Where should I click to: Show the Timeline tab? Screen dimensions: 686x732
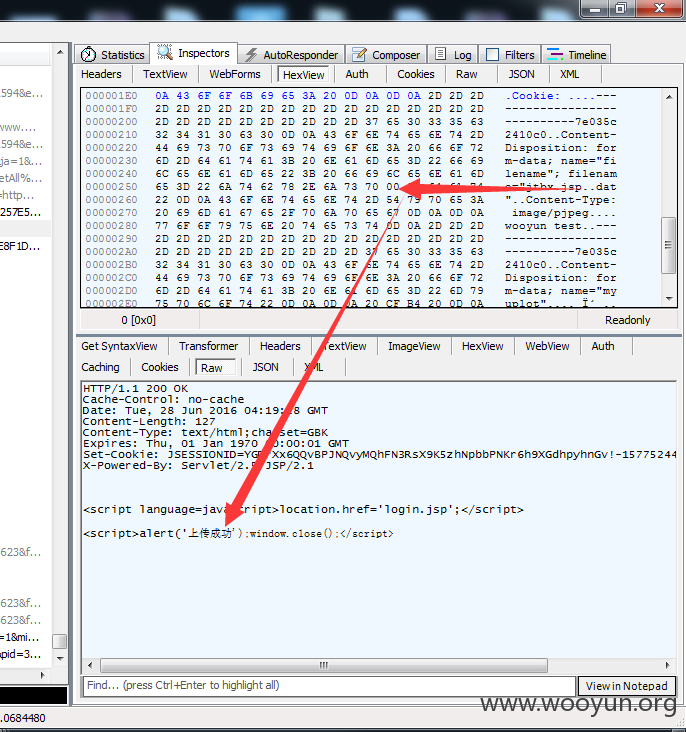pos(576,55)
